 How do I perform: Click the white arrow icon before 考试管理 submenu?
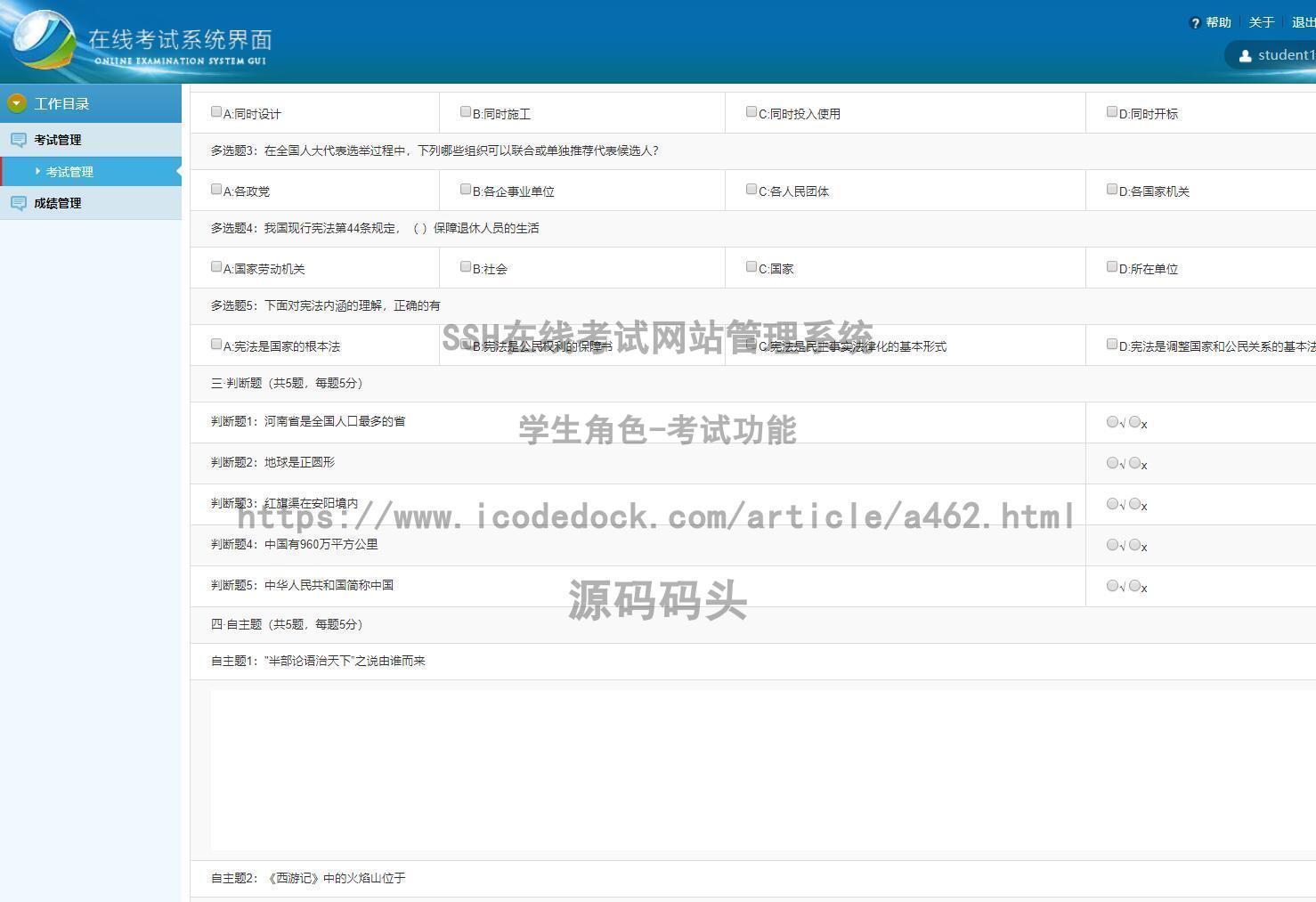(x=38, y=171)
